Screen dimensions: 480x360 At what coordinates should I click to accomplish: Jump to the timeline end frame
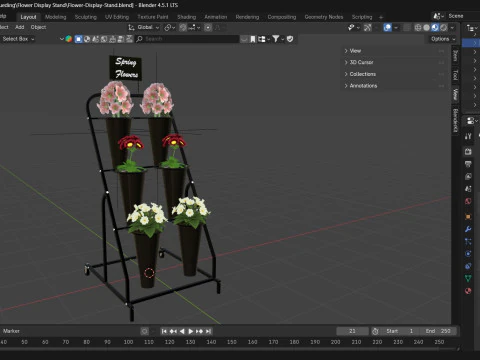click(x=208, y=331)
